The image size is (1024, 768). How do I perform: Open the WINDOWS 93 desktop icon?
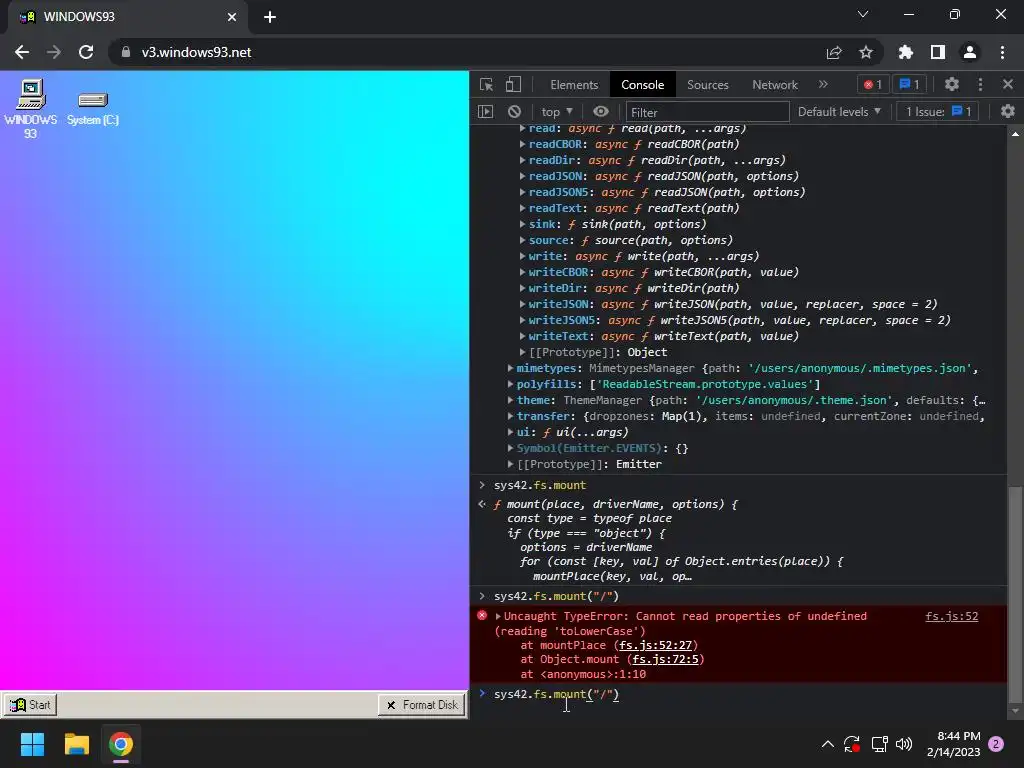(x=31, y=108)
